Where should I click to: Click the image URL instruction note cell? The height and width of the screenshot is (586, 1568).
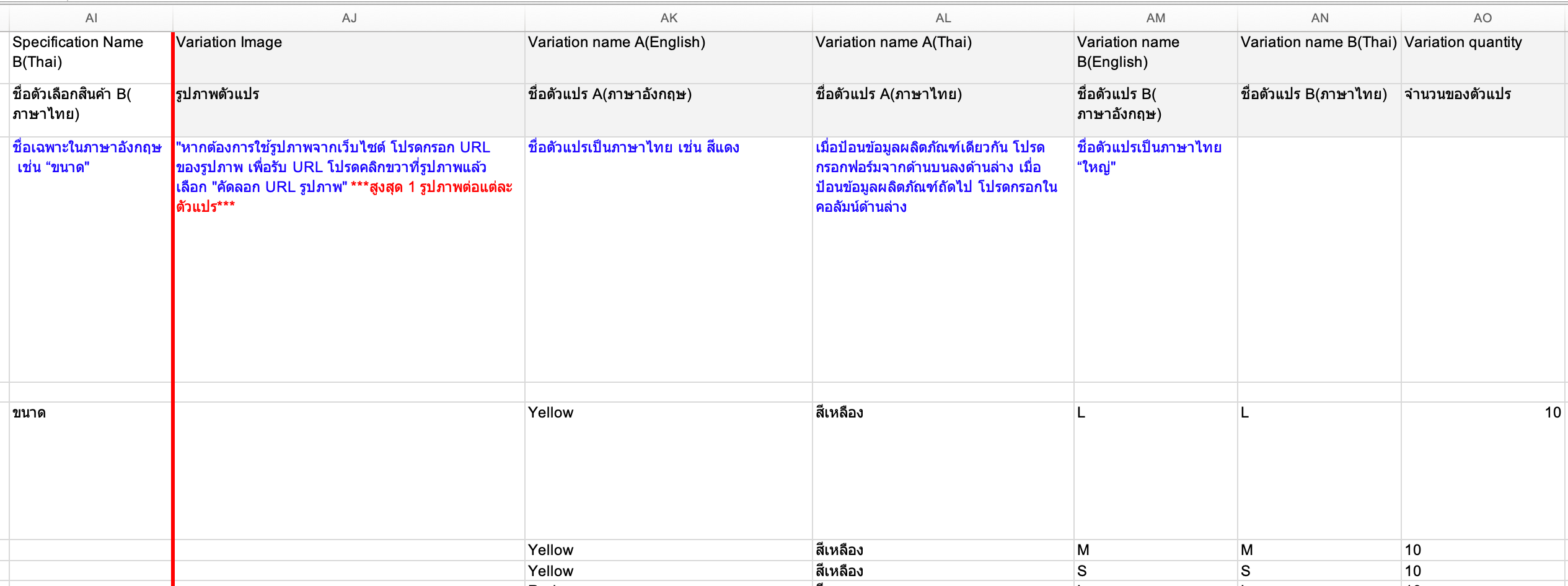point(349,260)
